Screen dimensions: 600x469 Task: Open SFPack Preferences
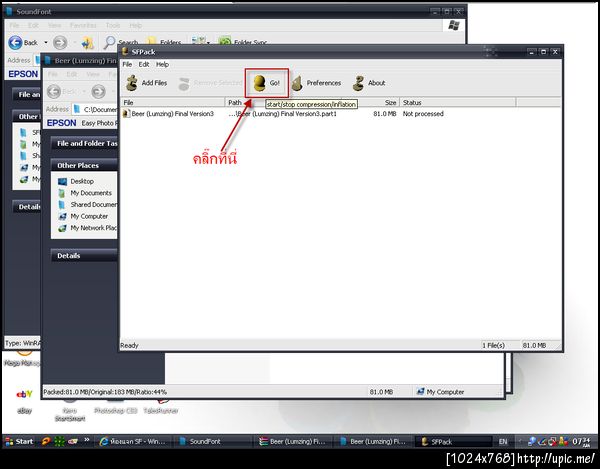[316, 83]
